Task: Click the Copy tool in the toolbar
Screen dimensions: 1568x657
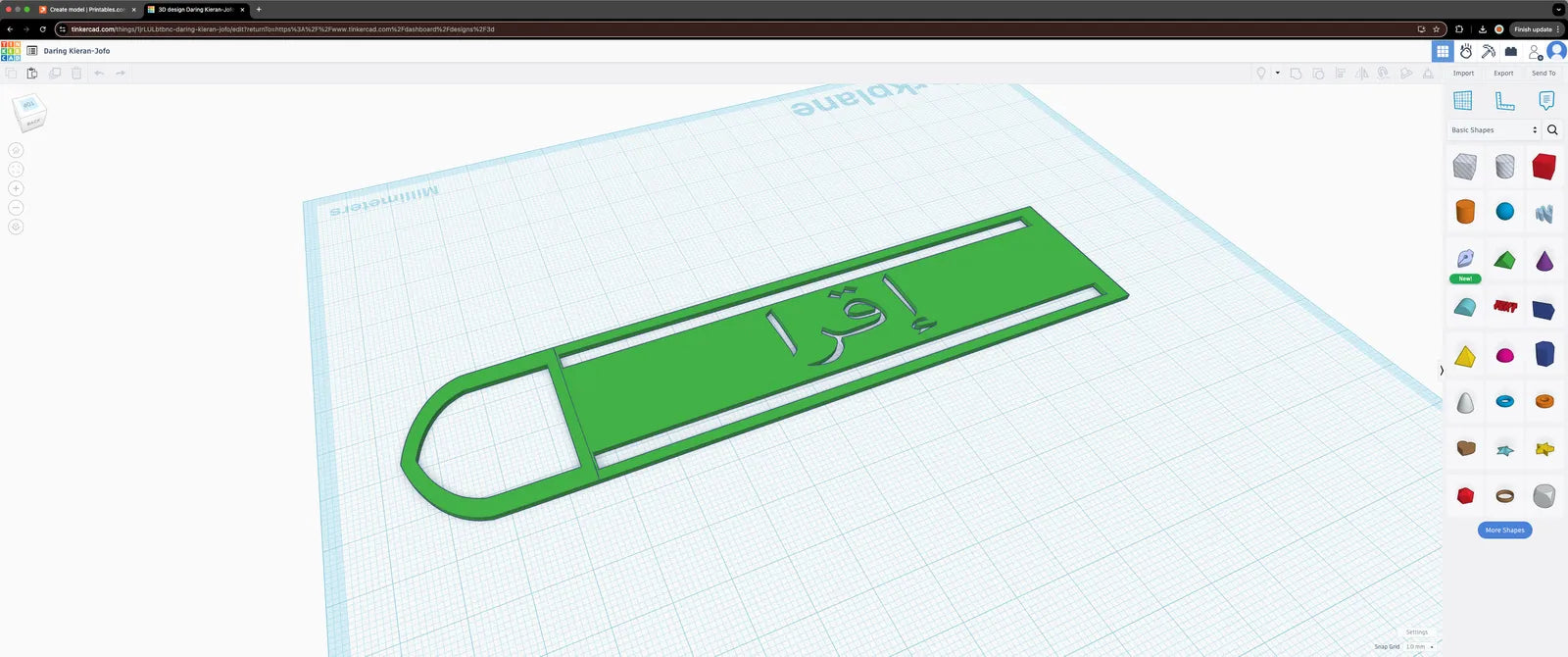Action: click(11, 74)
